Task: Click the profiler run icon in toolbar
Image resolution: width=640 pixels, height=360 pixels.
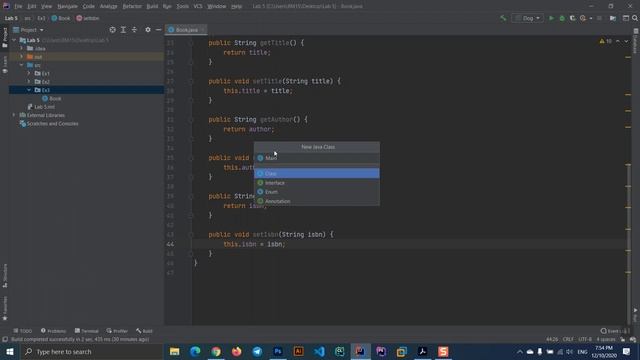Action: coord(583,18)
